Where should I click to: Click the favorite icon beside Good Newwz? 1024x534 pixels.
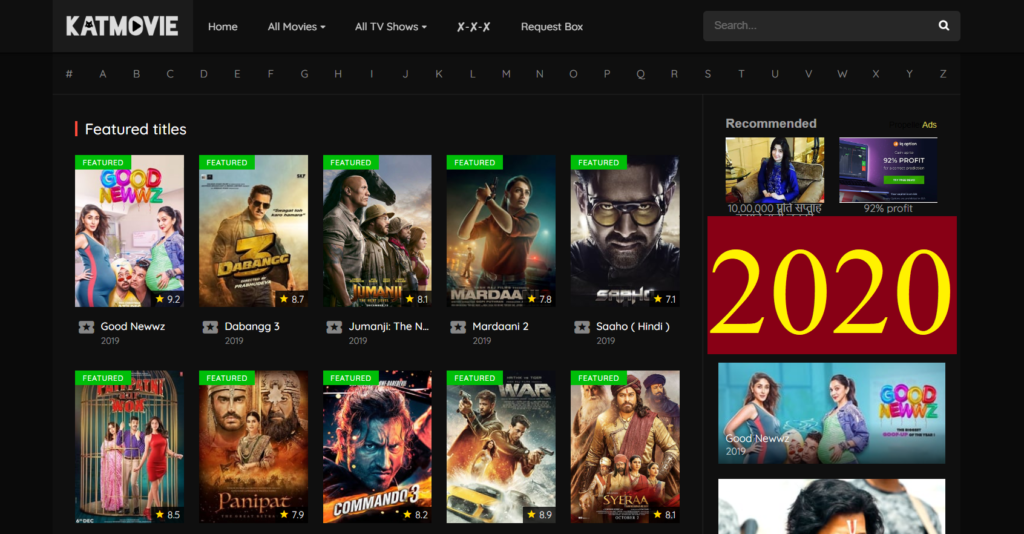[86, 327]
